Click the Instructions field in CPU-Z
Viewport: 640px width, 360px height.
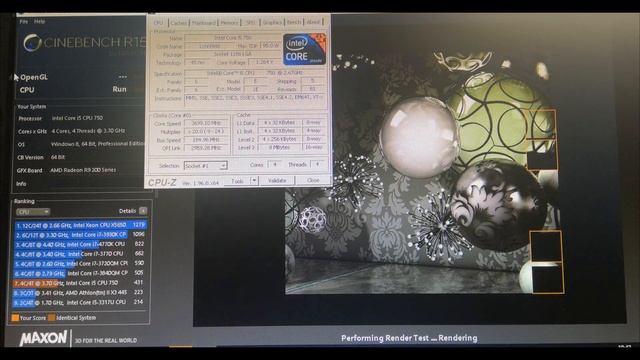255,100
